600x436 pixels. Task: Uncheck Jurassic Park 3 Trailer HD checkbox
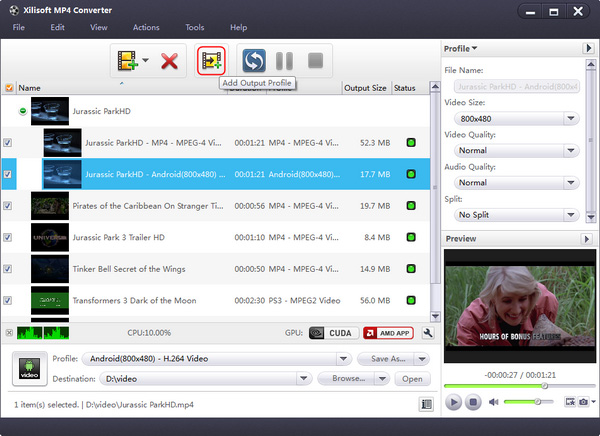point(8,237)
